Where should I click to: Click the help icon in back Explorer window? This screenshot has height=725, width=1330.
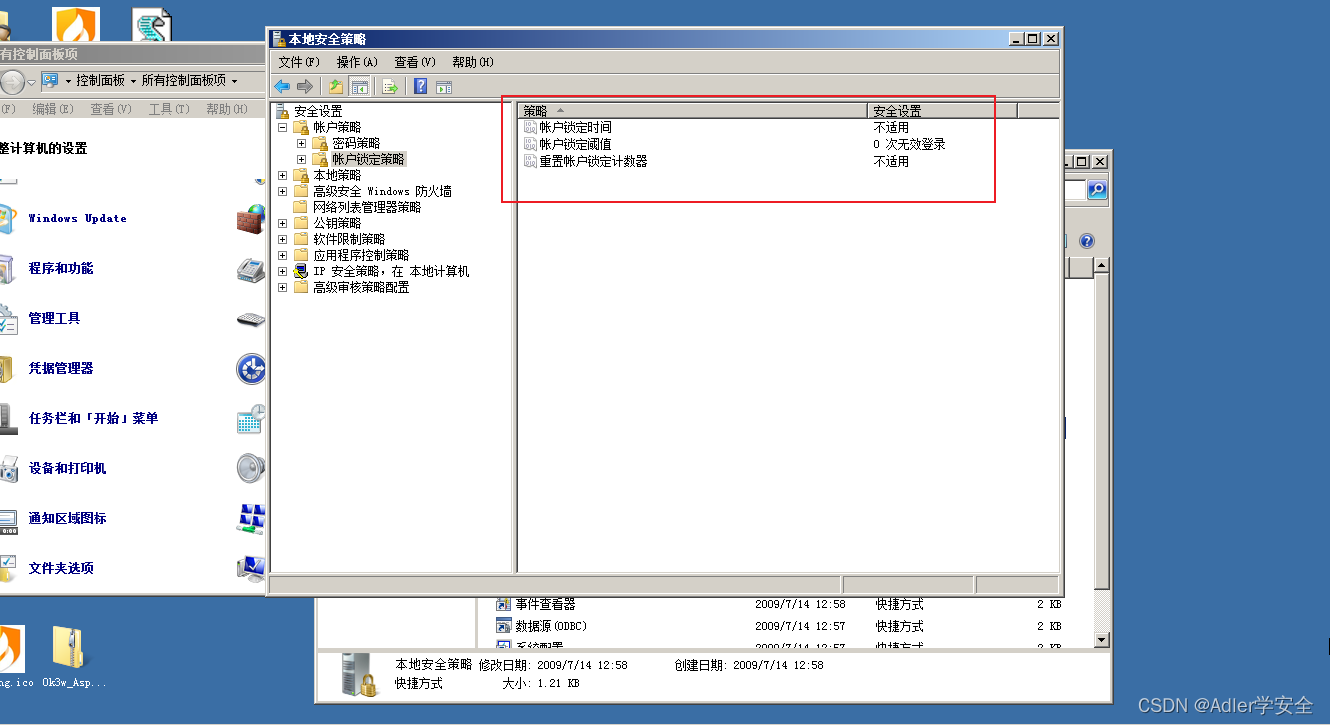(x=1087, y=241)
